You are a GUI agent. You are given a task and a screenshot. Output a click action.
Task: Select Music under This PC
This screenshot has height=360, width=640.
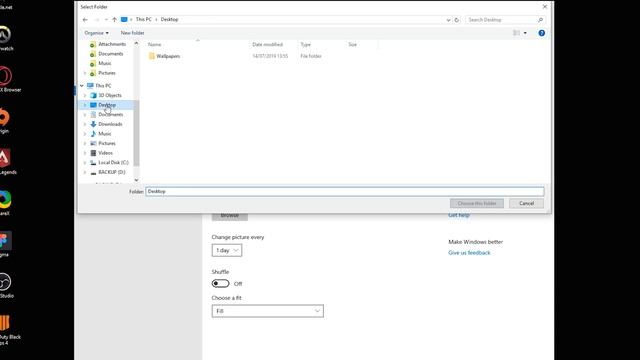click(x=104, y=134)
